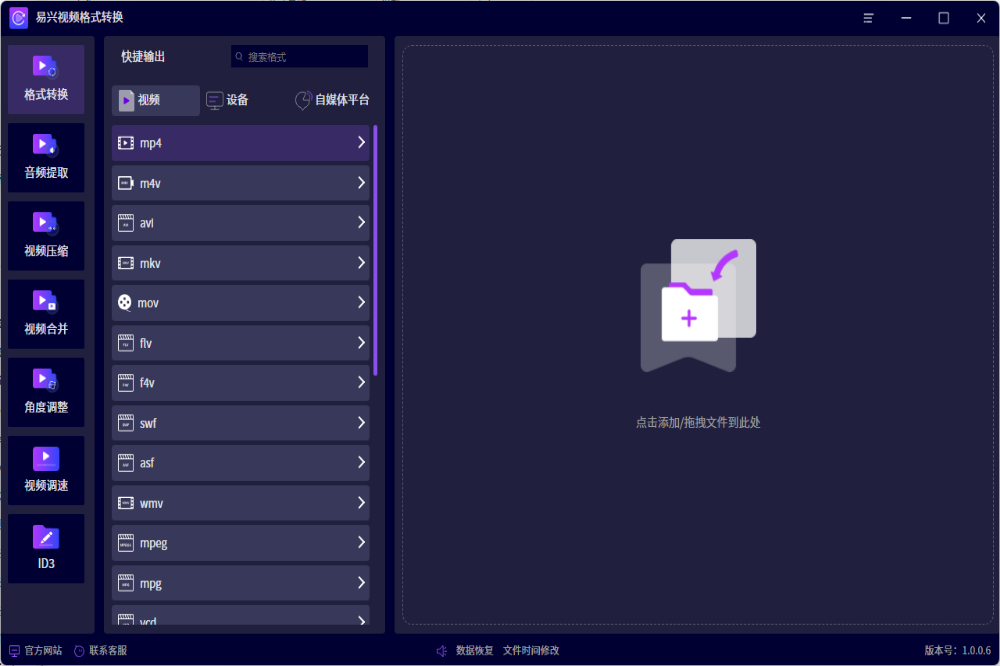The image size is (1000, 666).
Task: Switch to the 设备 device tab
Action: coord(227,100)
